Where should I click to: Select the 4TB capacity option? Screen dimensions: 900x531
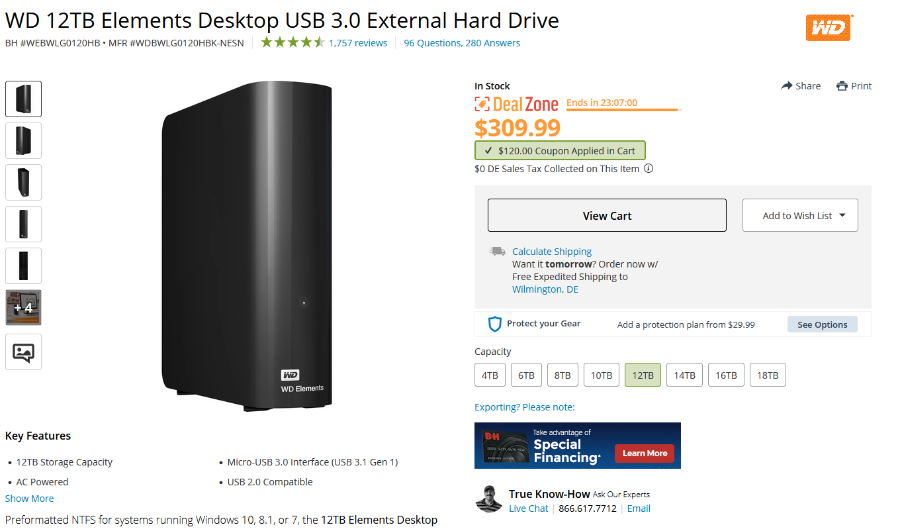click(490, 375)
